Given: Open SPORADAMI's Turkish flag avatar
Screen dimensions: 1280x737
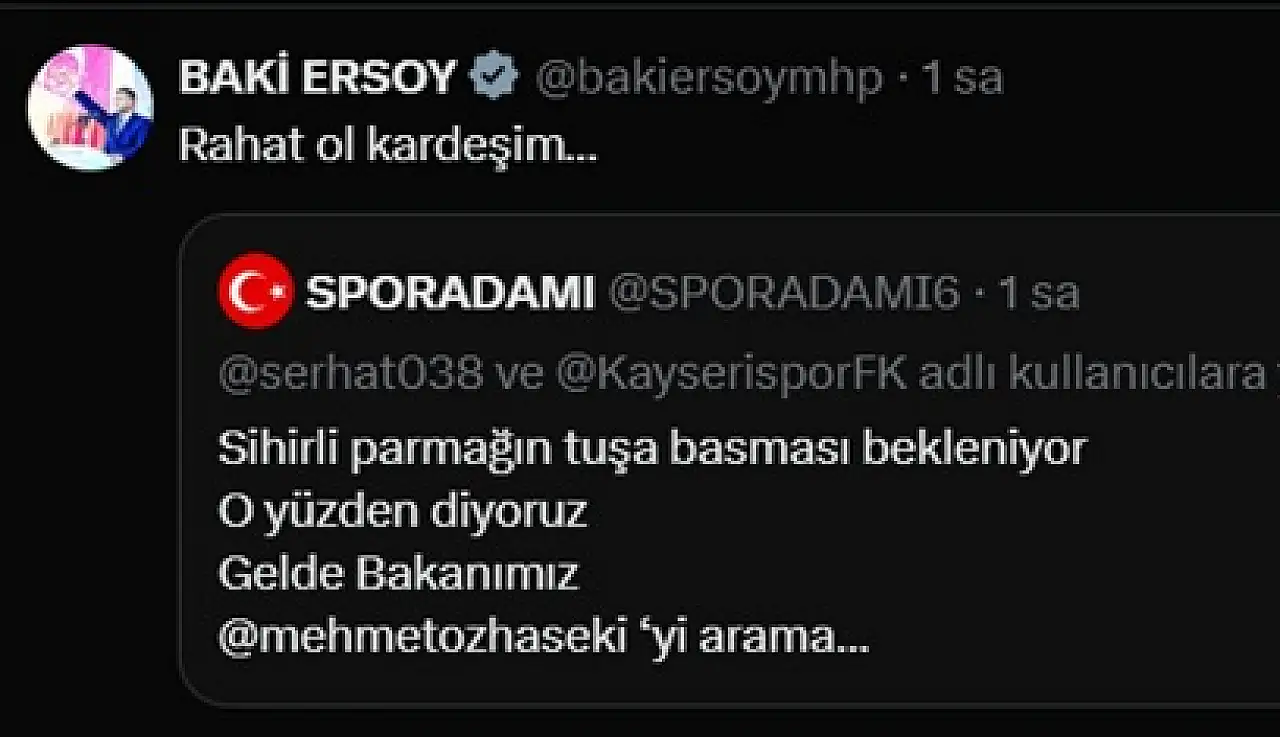Looking at the screenshot, I should tap(255, 291).
